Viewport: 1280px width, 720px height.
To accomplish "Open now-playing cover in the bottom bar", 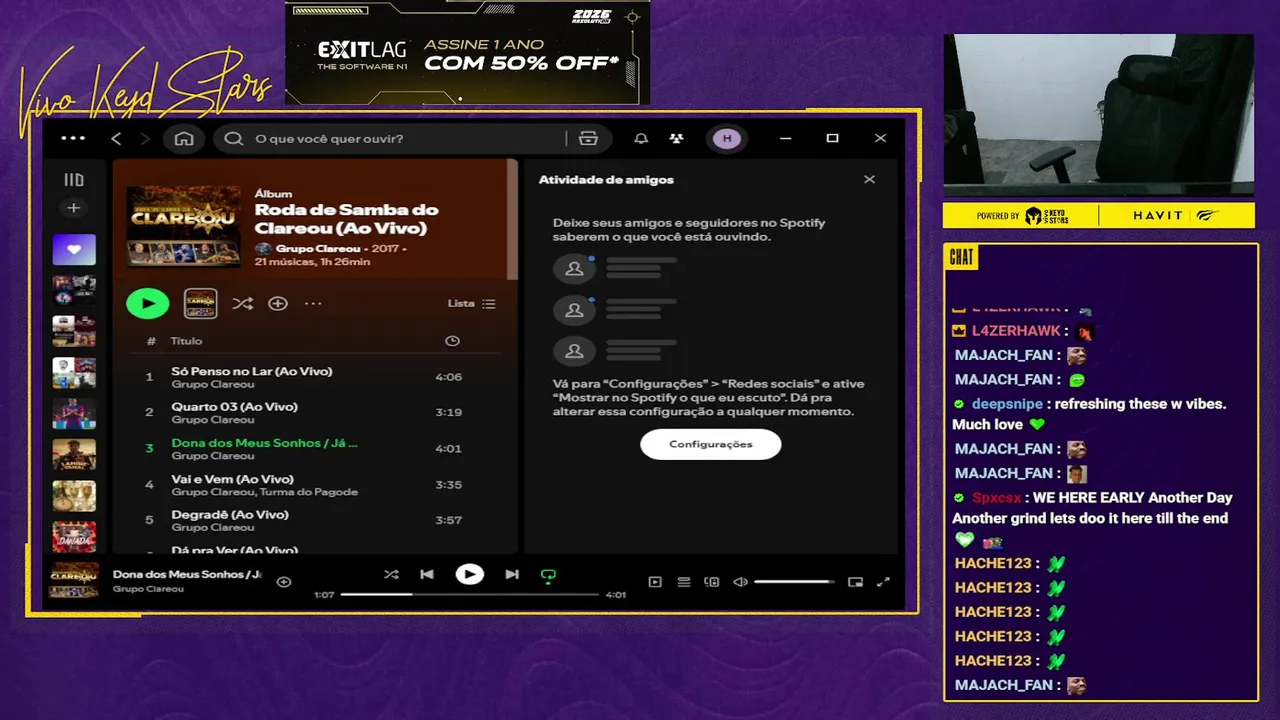I will point(74,581).
